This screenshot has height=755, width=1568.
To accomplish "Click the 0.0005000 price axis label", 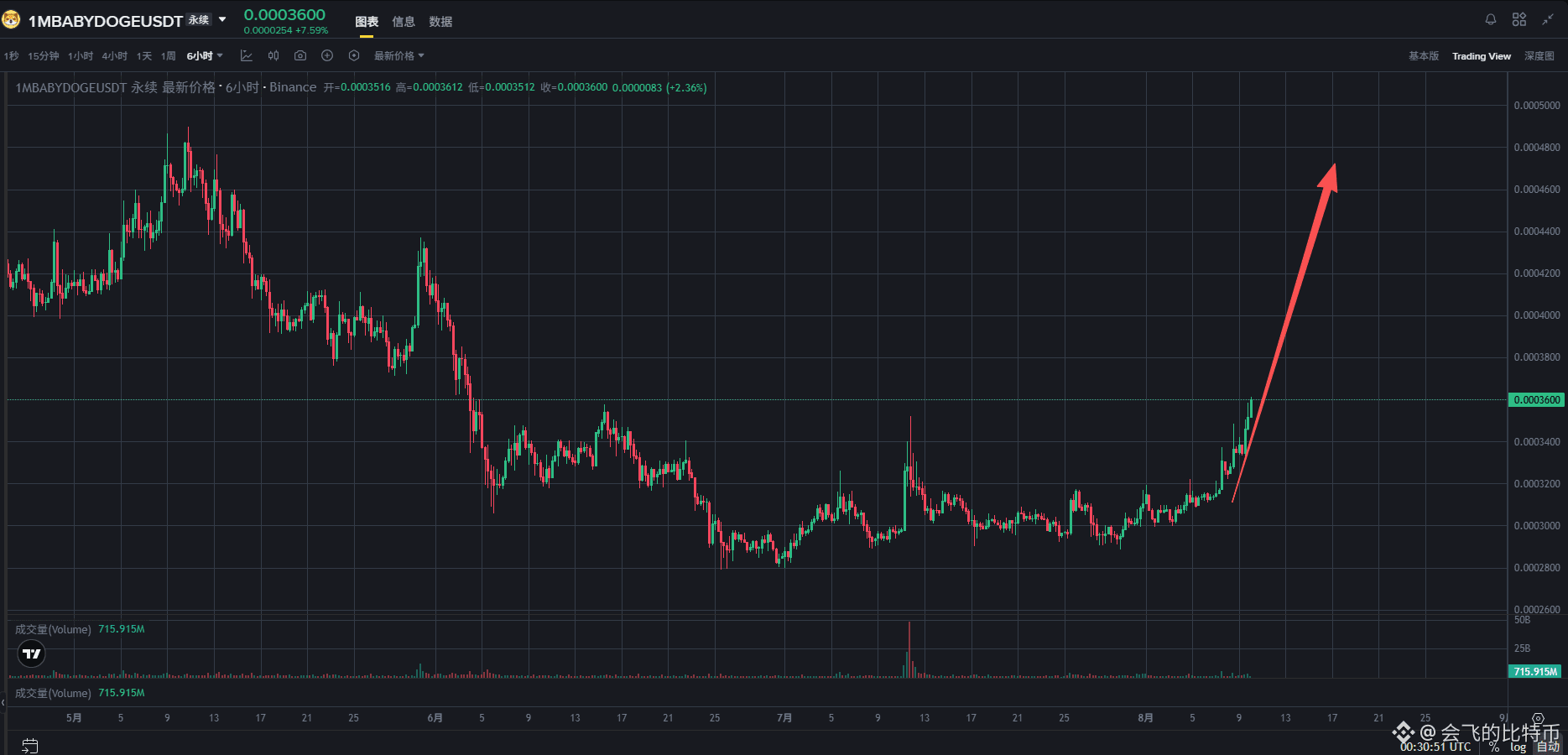I will (x=1537, y=106).
